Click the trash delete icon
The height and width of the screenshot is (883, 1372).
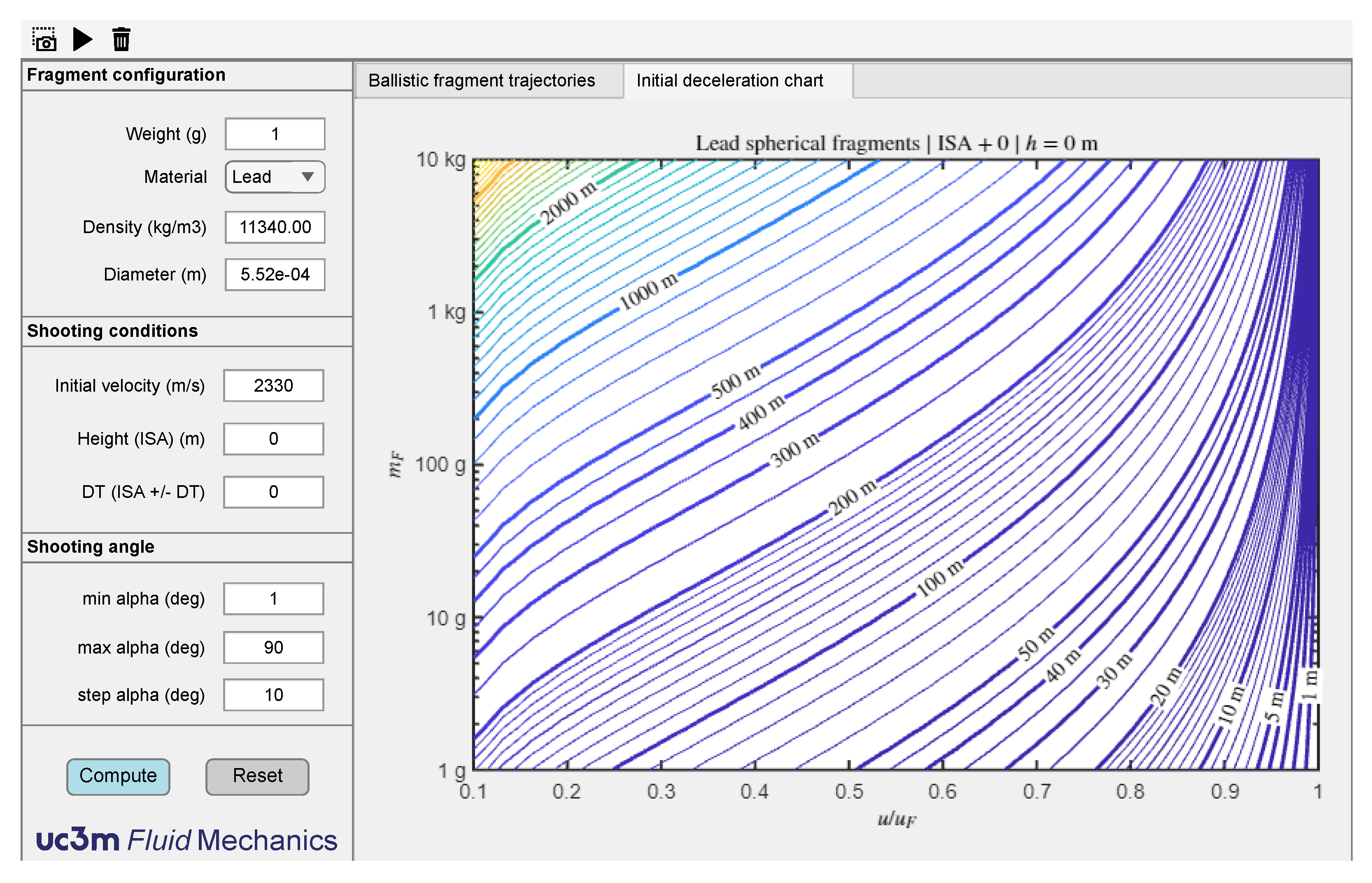pyautogui.click(x=121, y=40)
